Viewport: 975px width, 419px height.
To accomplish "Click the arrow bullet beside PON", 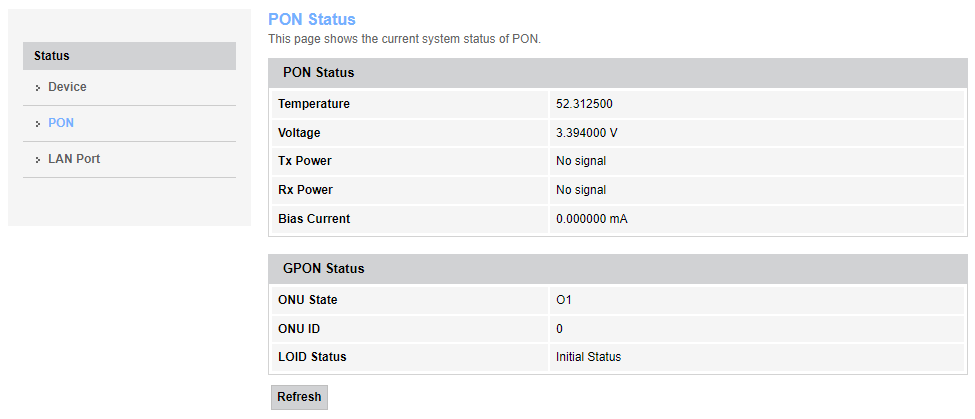I will pyautogui.click(x=37, y=124).
